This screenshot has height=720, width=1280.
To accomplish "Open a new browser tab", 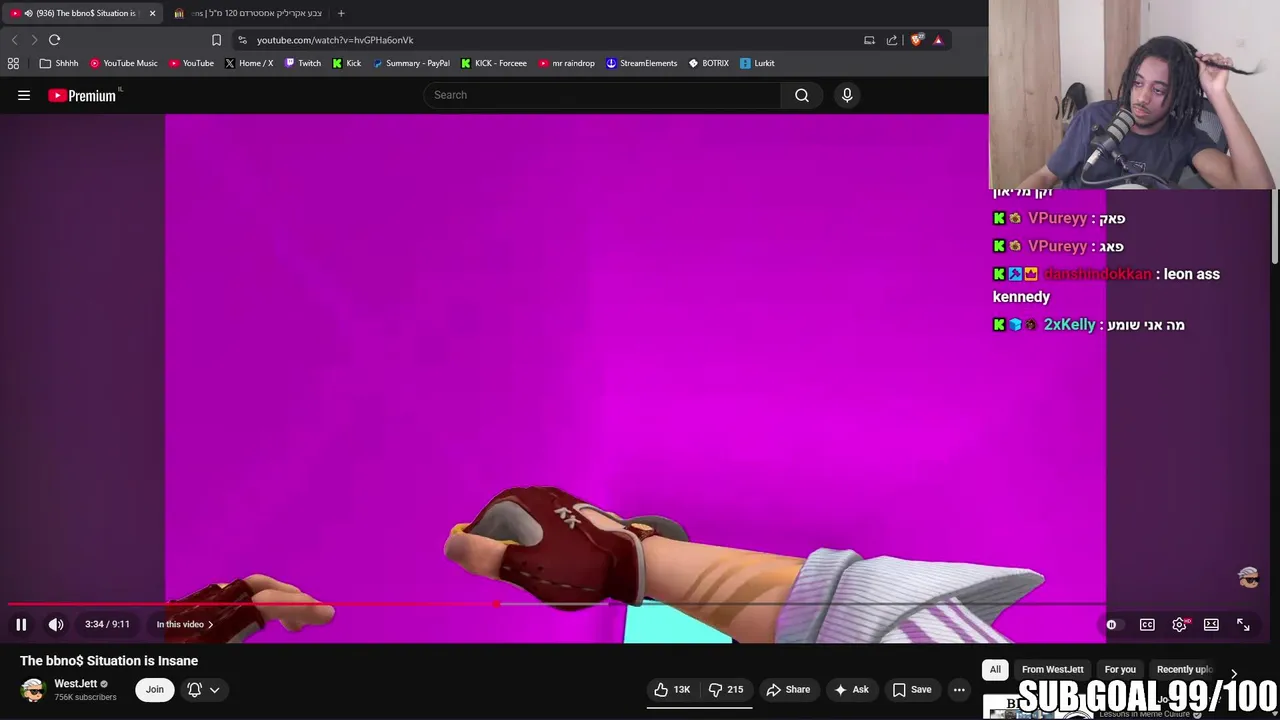I will point(341,13).
